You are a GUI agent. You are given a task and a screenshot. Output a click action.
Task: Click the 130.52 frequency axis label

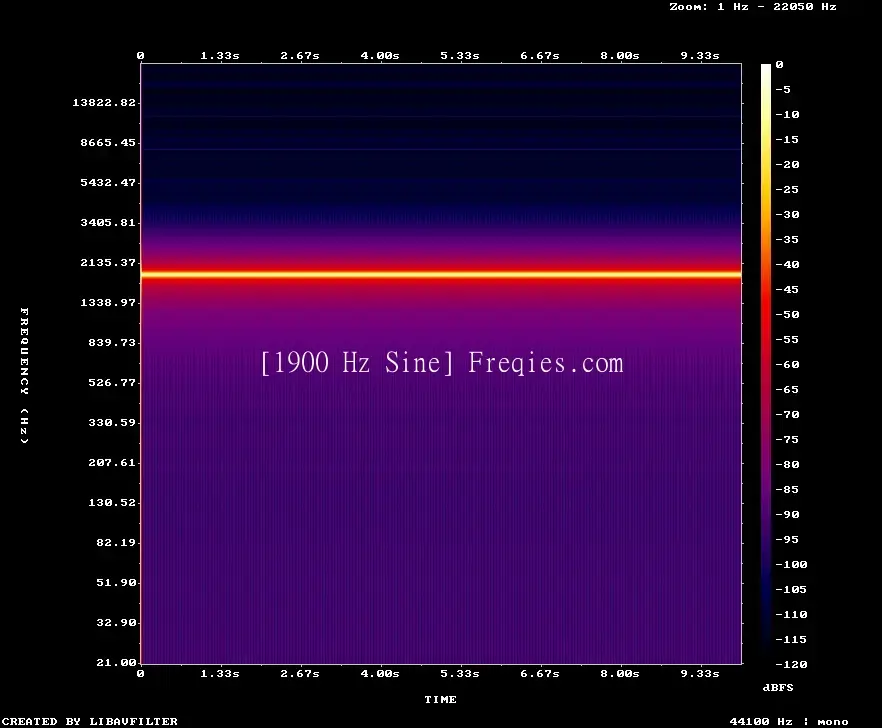(x=112, y=502)
